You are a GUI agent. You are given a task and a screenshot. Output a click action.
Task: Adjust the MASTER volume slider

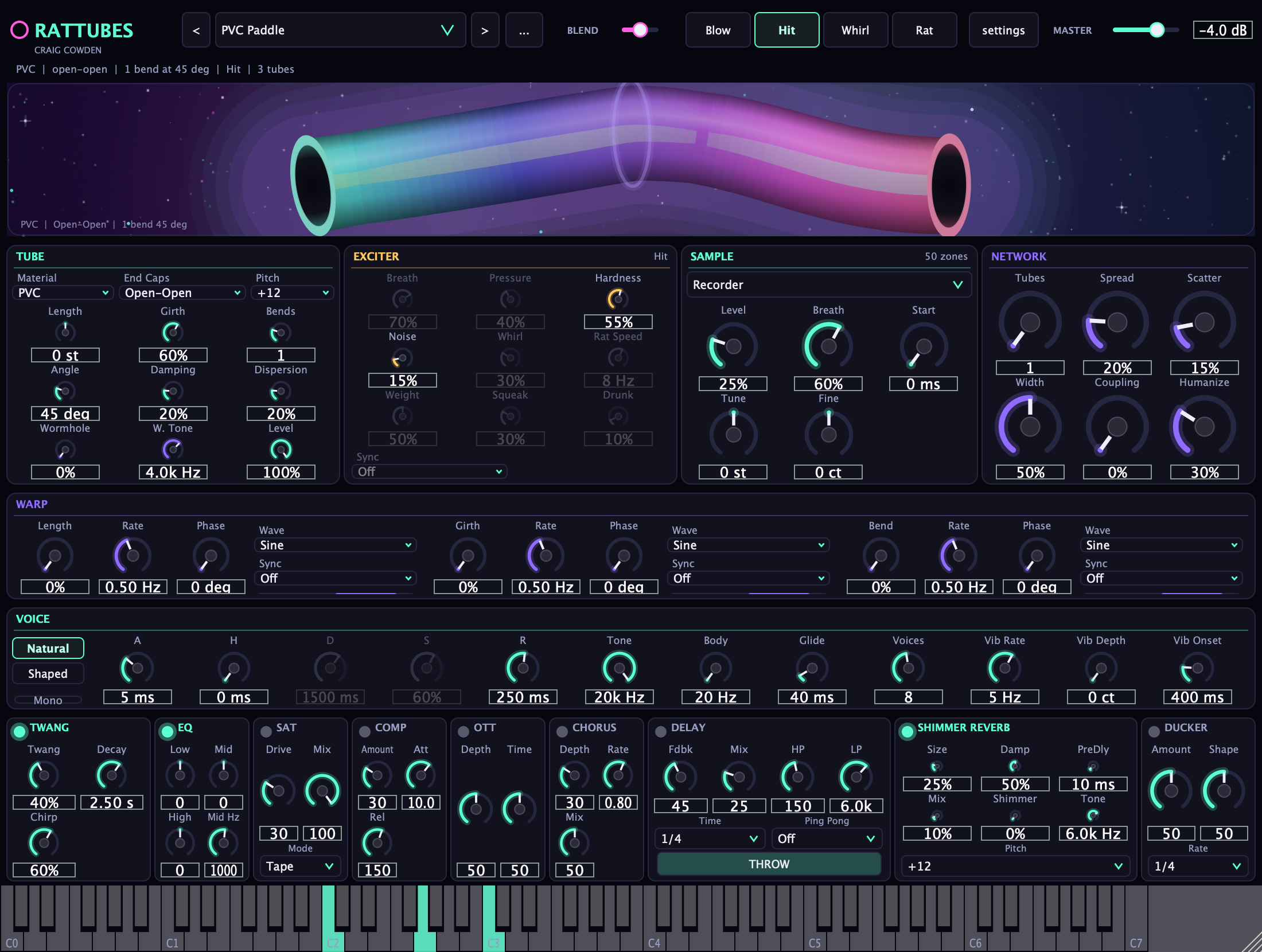1146,30
